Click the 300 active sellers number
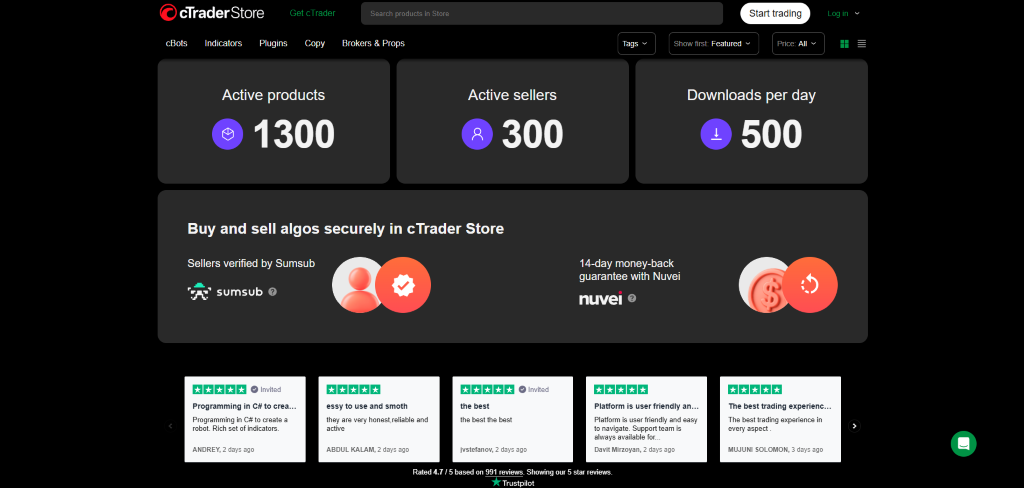The width and height of the screenshot is (1024, 488). [x=532, y=135]
